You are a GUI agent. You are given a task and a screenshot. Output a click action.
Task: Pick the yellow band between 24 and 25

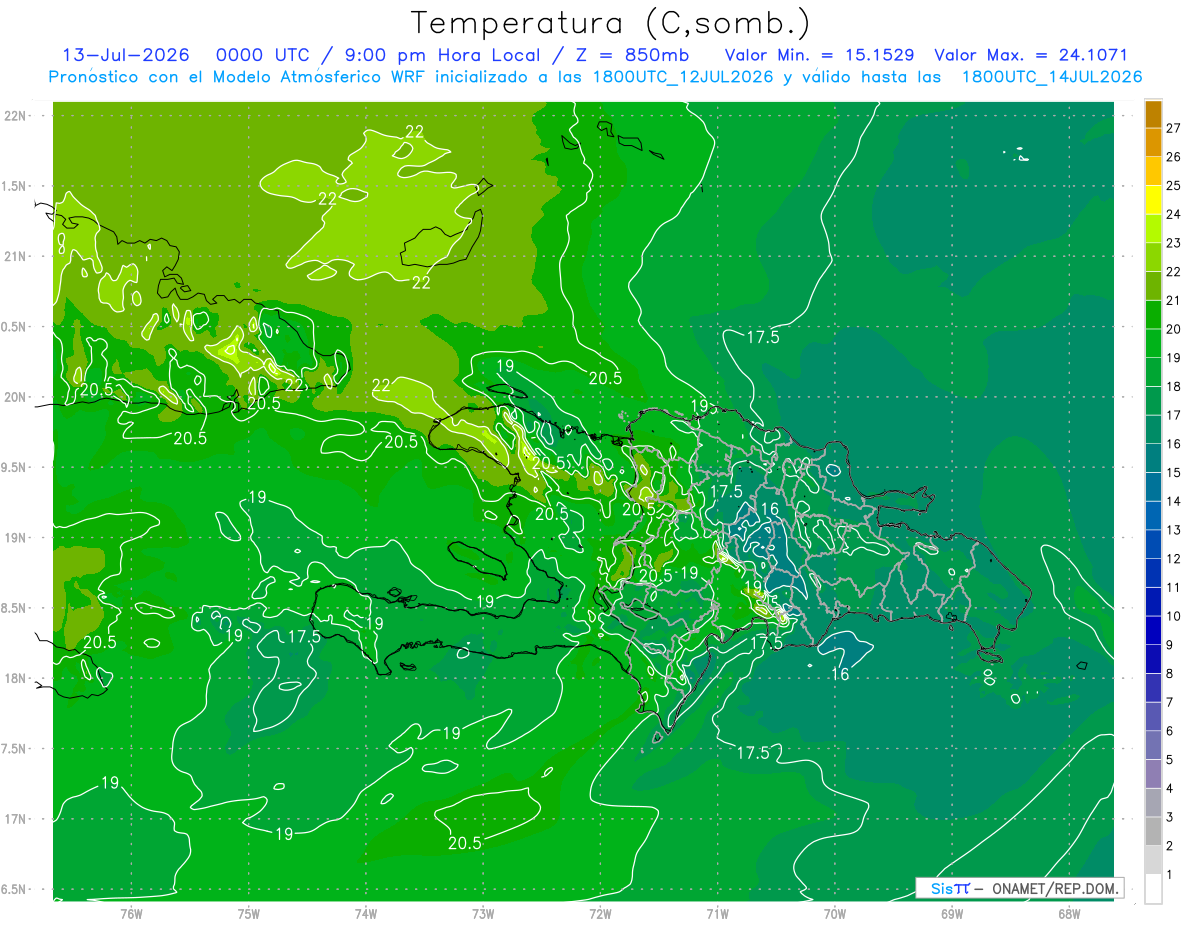pyautogui.click(x=1153, y=200)
